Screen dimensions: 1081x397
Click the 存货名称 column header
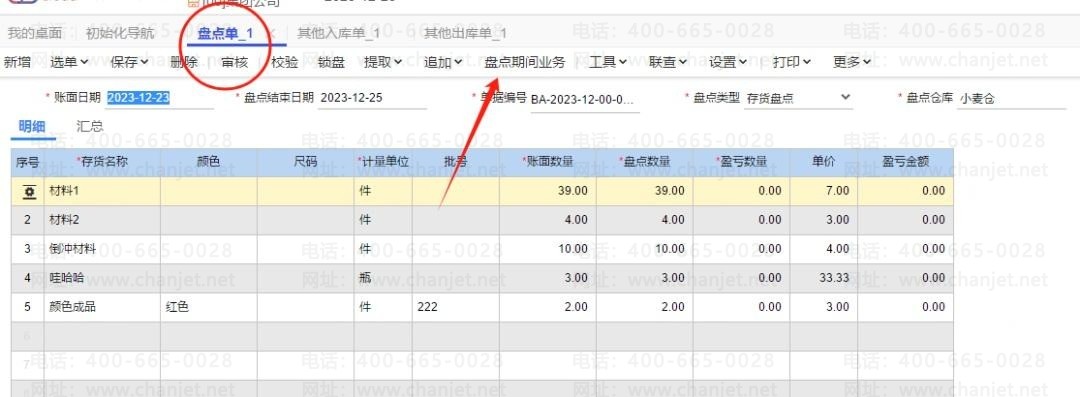coord(103,163)
